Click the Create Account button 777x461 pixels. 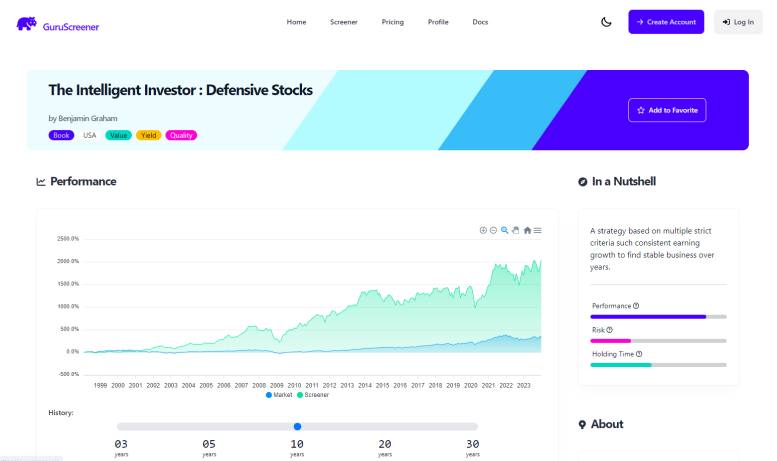[666, 22]
